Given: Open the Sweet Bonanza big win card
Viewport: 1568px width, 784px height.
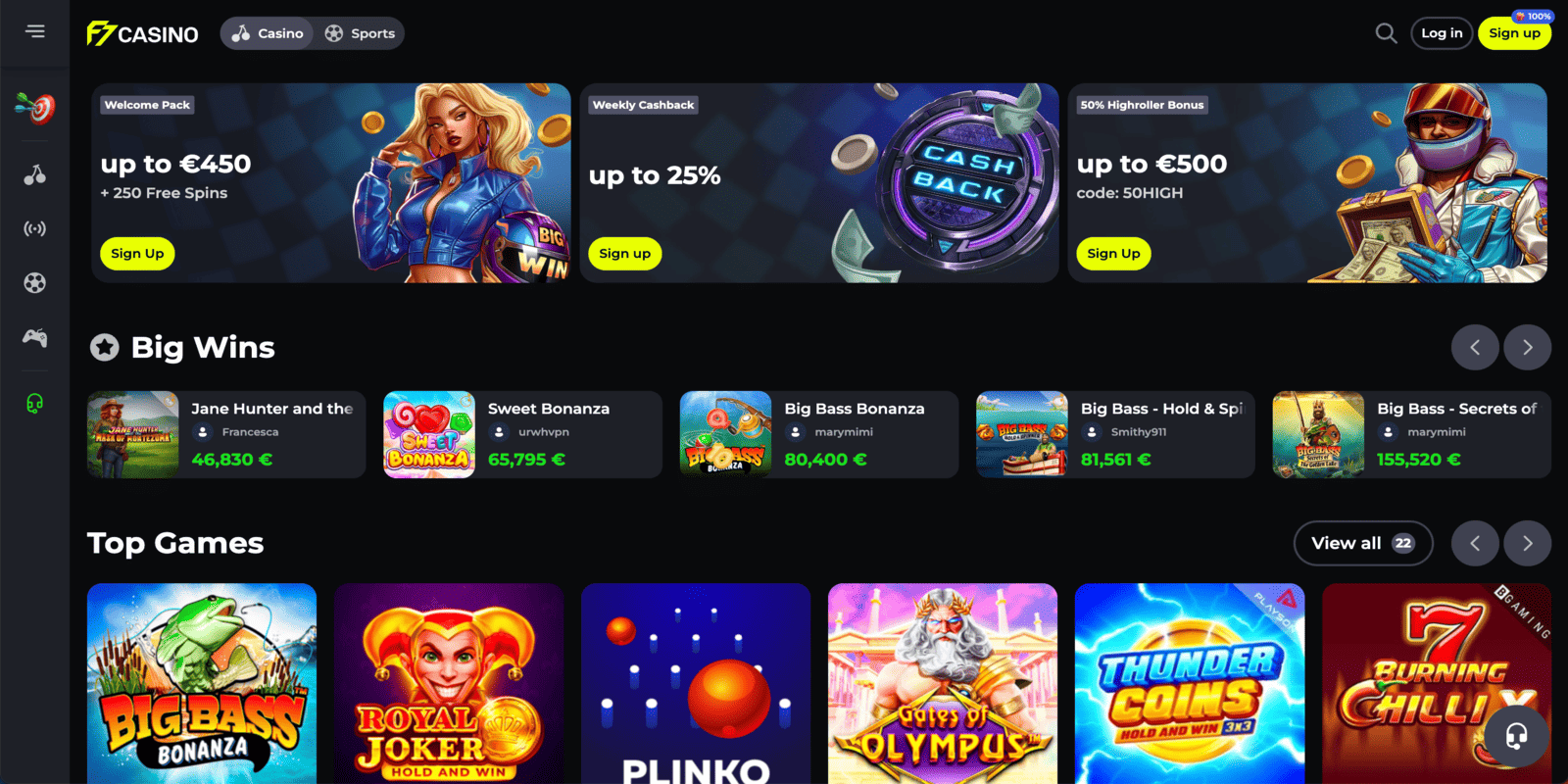Looking at the screenshot, I should click(522, 434).
